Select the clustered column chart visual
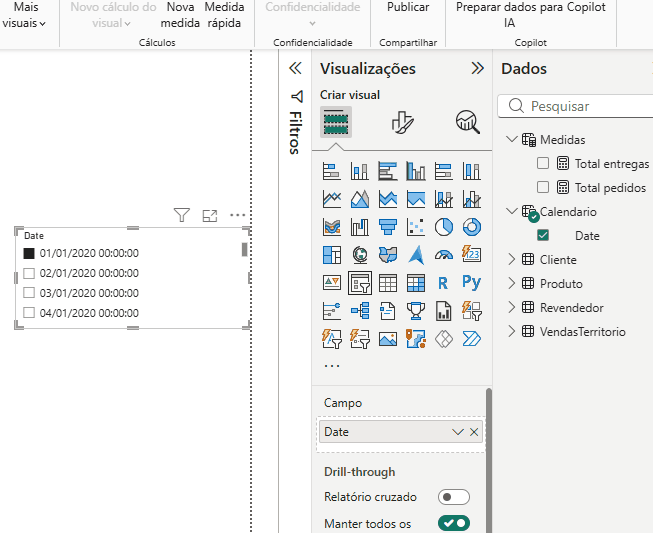This screenshot has height=533, width=653. [416, 171]
